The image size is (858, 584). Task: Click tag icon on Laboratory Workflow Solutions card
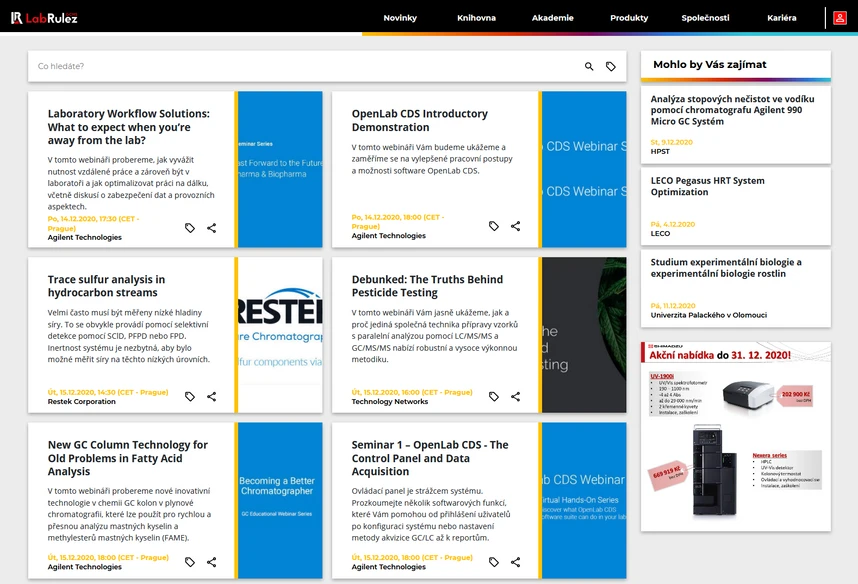click(190, 228)
